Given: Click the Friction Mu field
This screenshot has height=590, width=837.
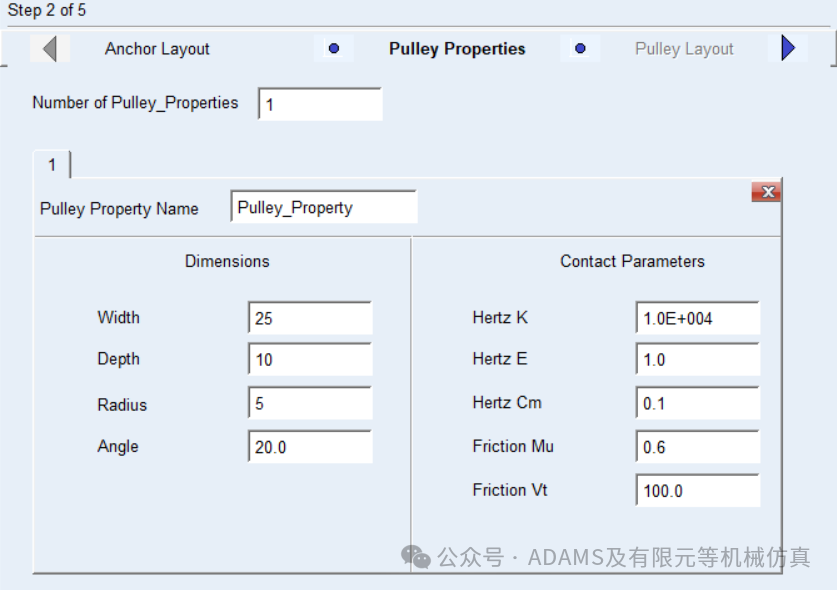Looking at the screenshot, I should [x=698, y=446].
